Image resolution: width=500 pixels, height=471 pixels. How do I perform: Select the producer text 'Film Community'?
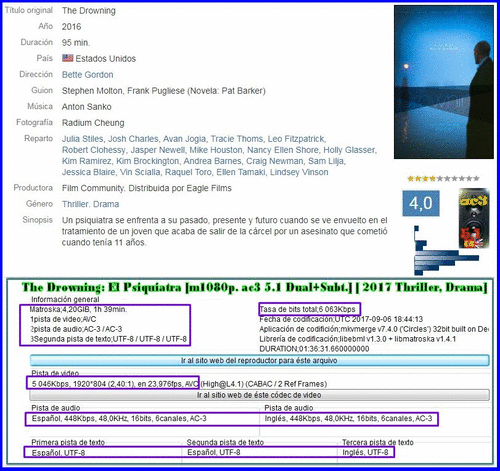coord(93,188)
